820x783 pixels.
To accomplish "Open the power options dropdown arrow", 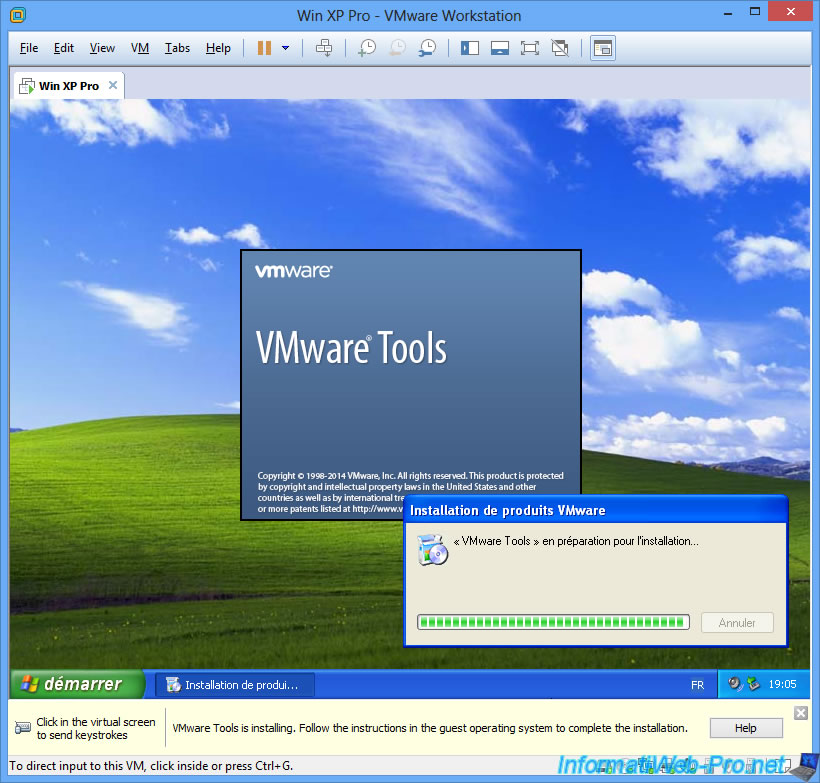I will [286, 48].
